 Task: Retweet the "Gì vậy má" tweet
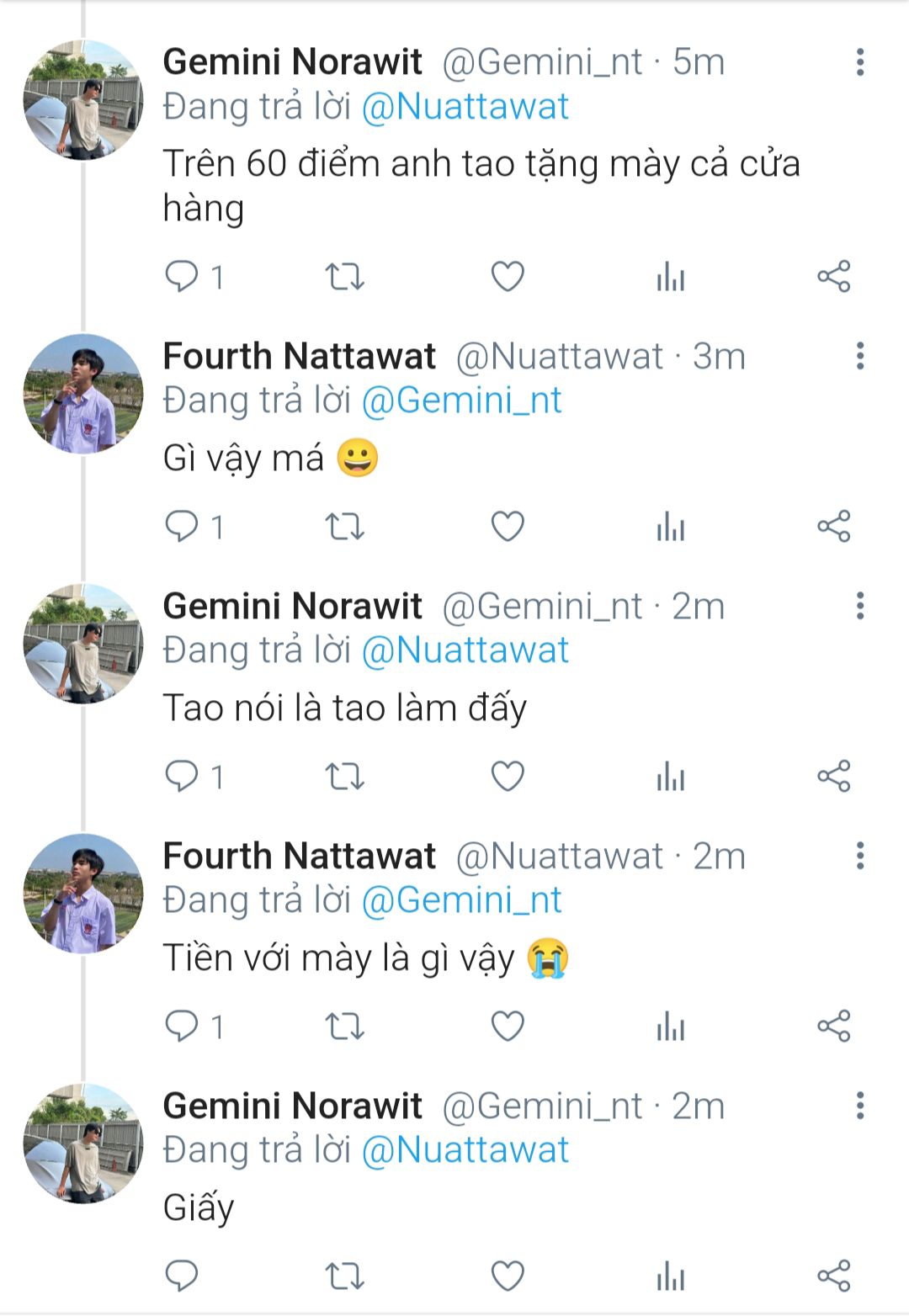pyautogui.click(x=344, y=527)
